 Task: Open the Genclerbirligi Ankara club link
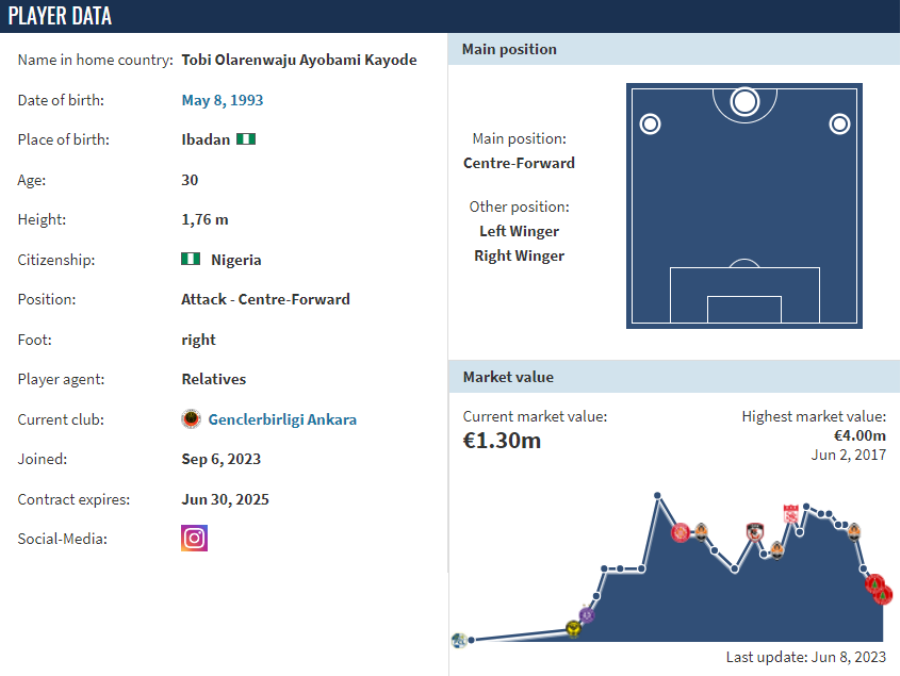pyautogui.click(x=282, y=419)
